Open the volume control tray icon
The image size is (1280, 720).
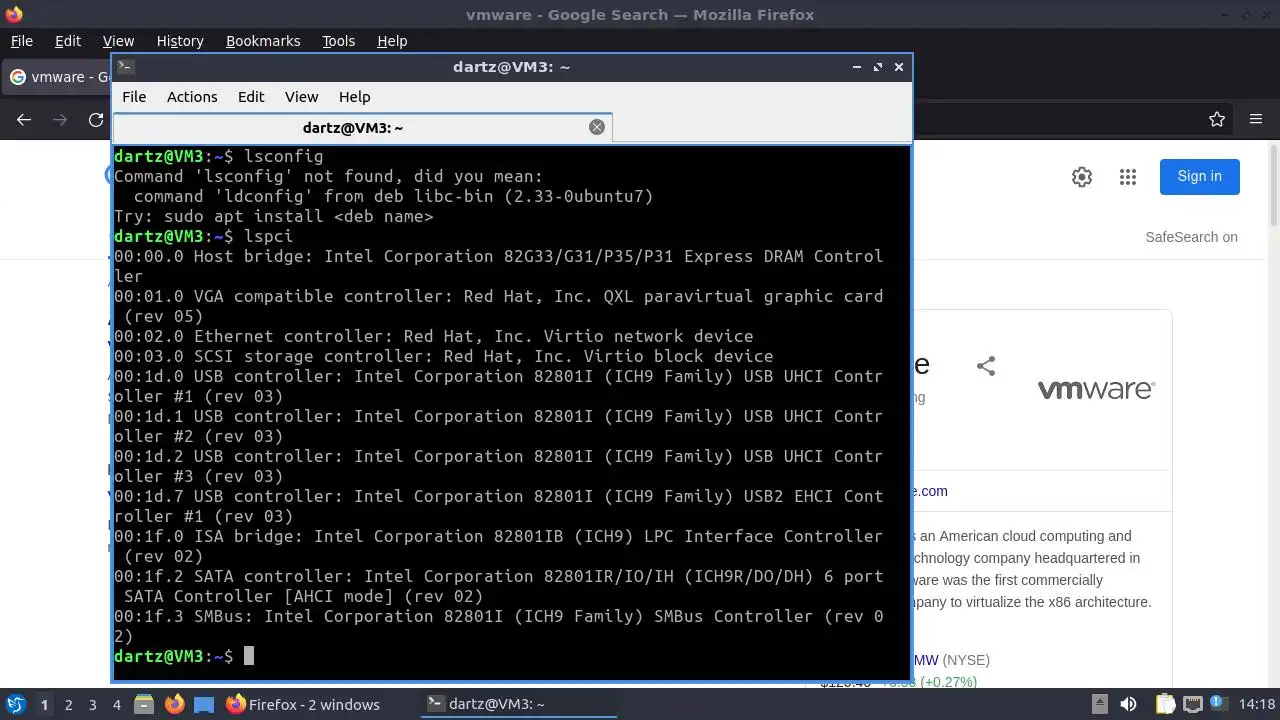1128,704
